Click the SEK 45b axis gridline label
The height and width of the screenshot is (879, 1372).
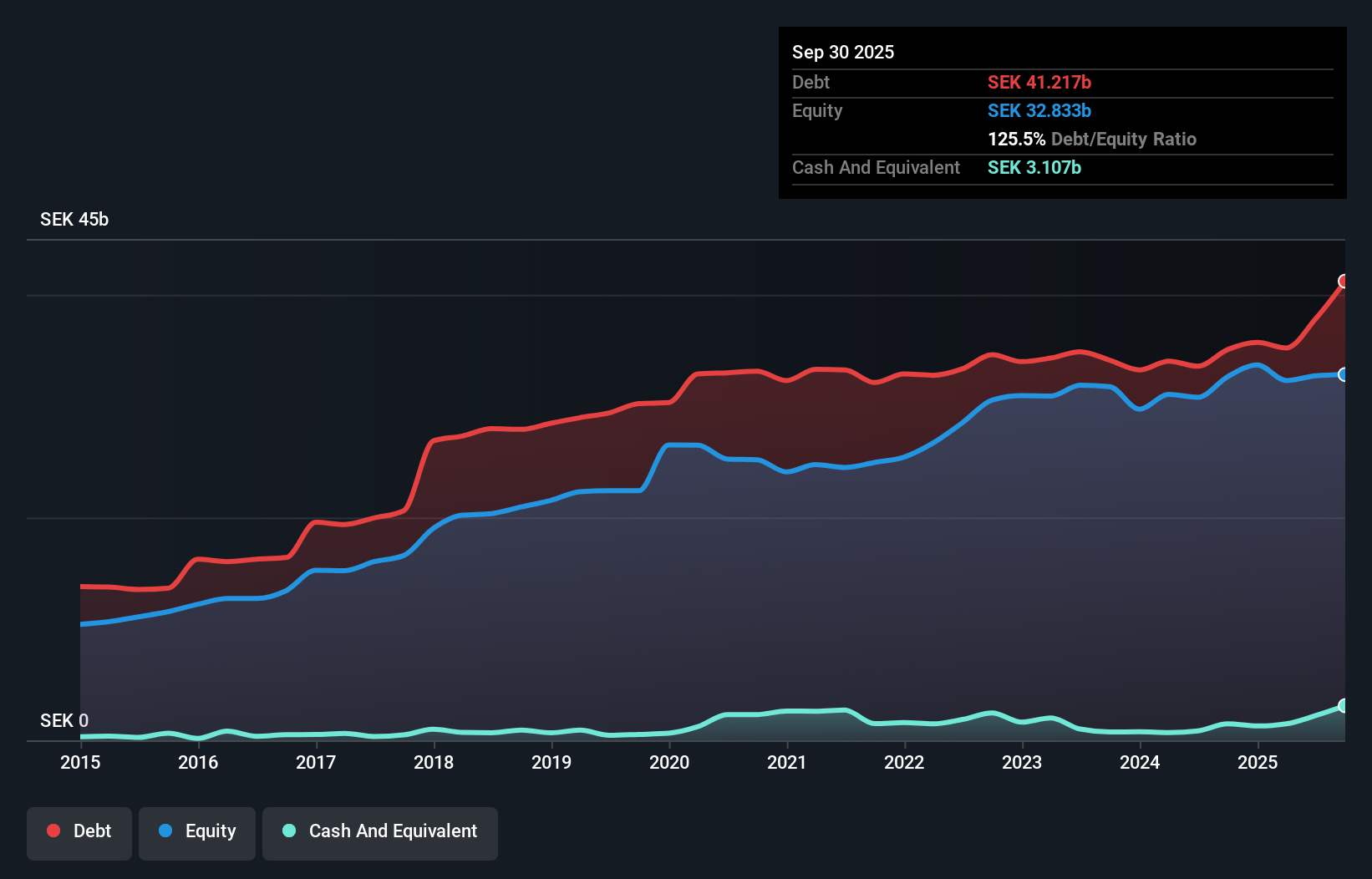click(x=73, y=219)
